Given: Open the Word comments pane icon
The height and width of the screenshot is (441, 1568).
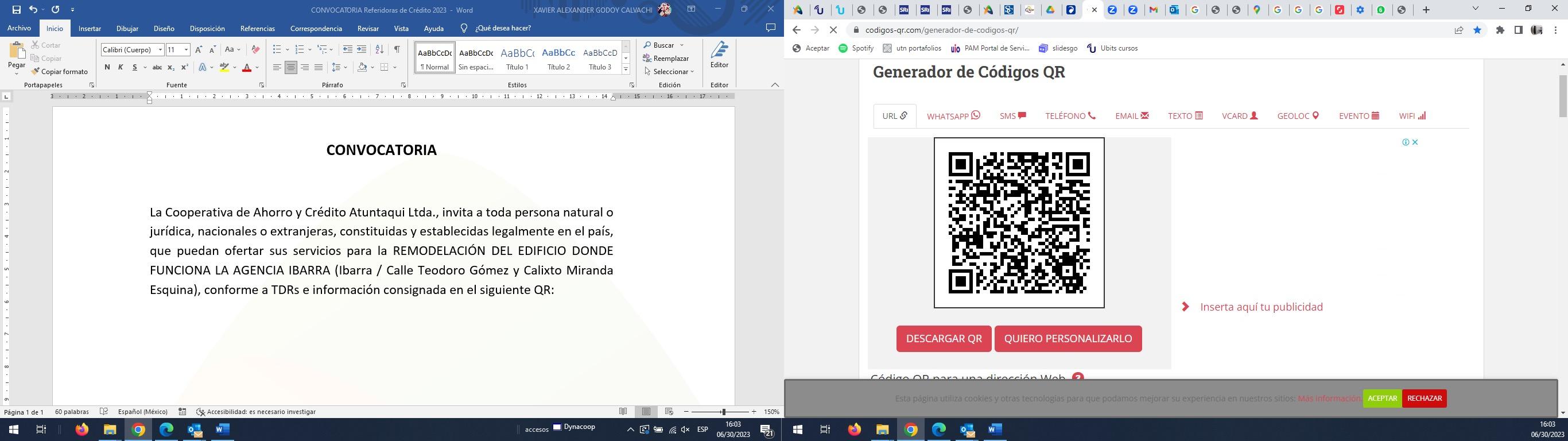Looking at the screenshot, I should pyautogui.click(x=770, y=28).
